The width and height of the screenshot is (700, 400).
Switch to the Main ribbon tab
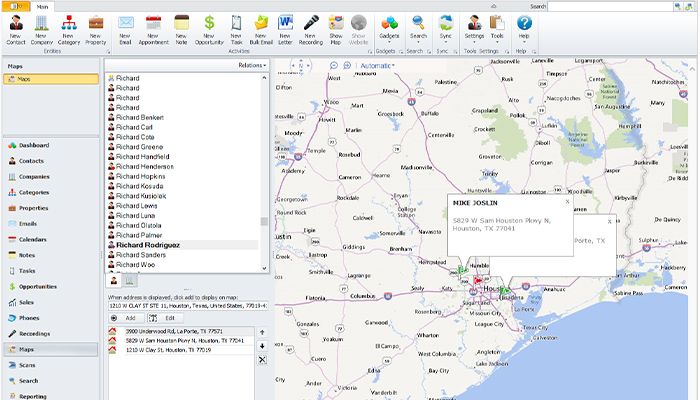[x=41, y=5]
